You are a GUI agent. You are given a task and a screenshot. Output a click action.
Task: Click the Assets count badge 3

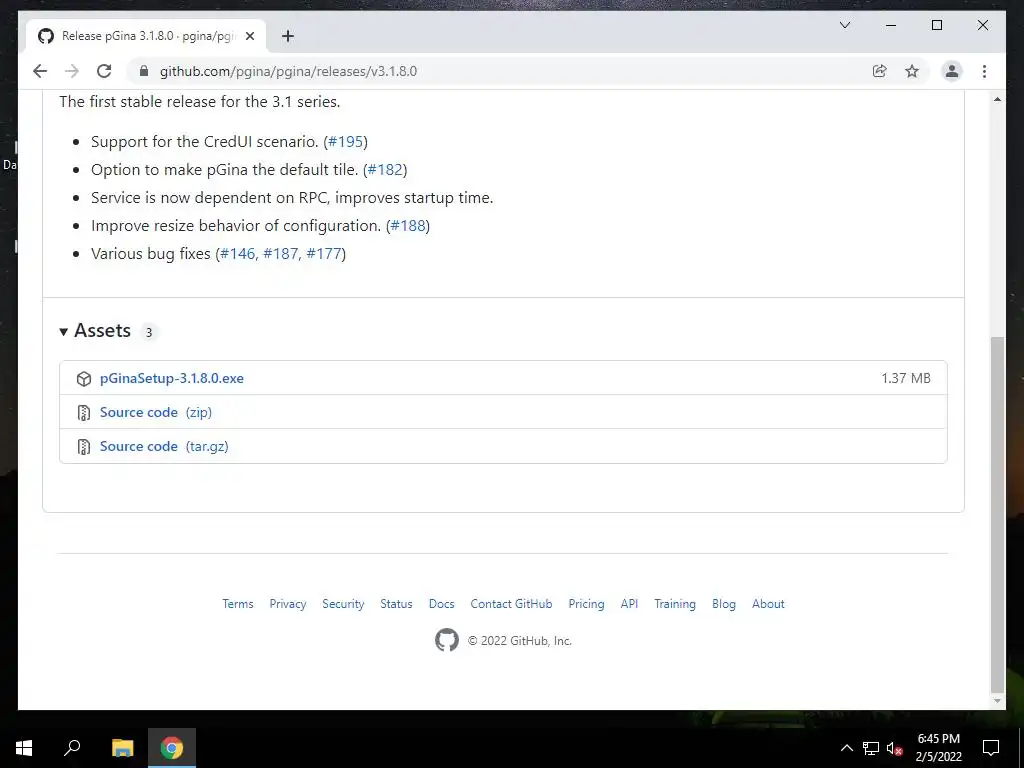coord(149,332)
